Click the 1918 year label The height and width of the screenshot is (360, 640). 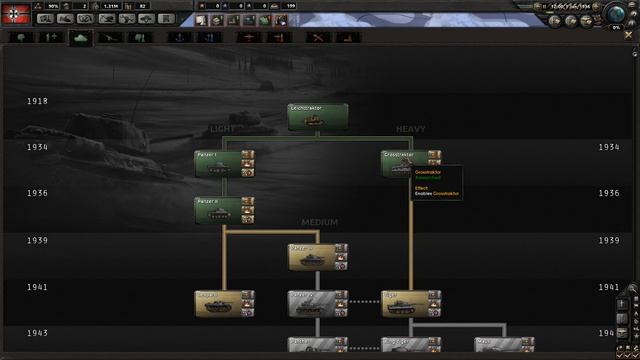click(x=37, y=101)
